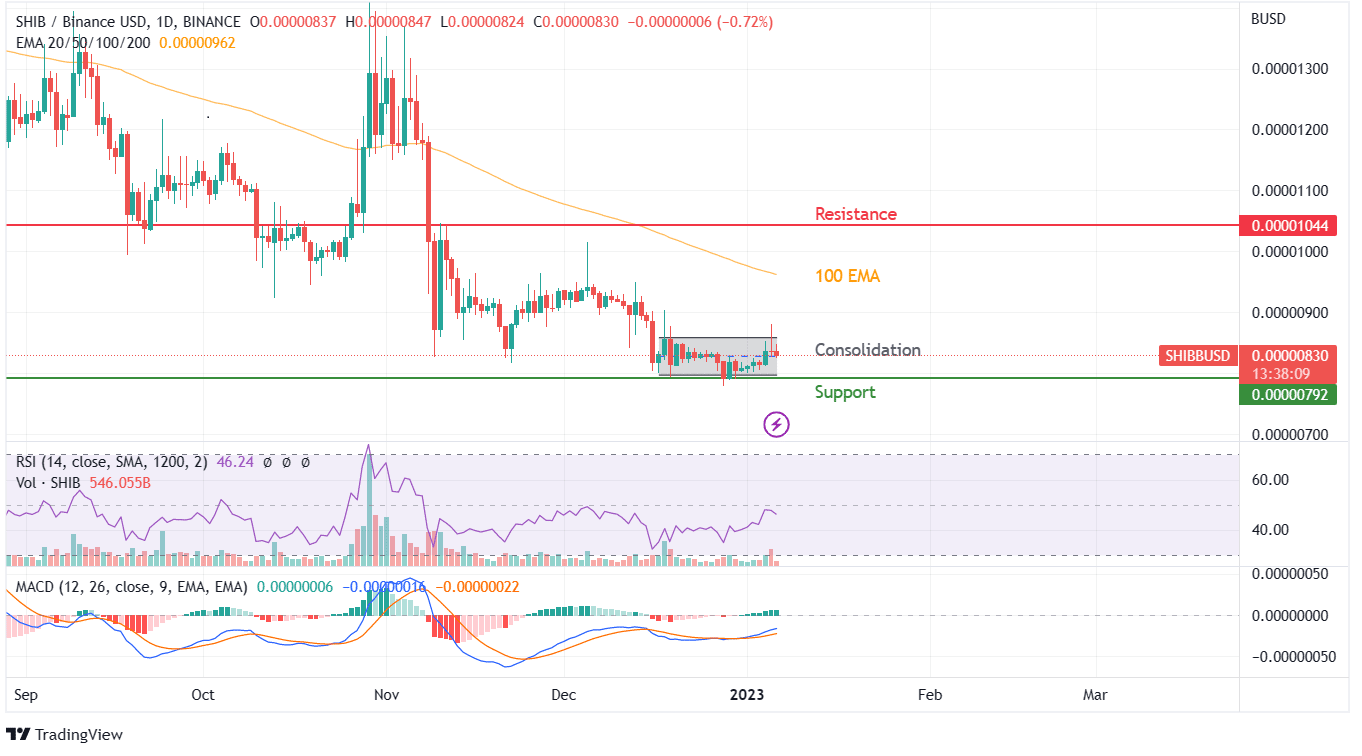The height and width of the screenshot is (756, 1362).
Task: Click the Feb date label on time axis
Action: 930,694
